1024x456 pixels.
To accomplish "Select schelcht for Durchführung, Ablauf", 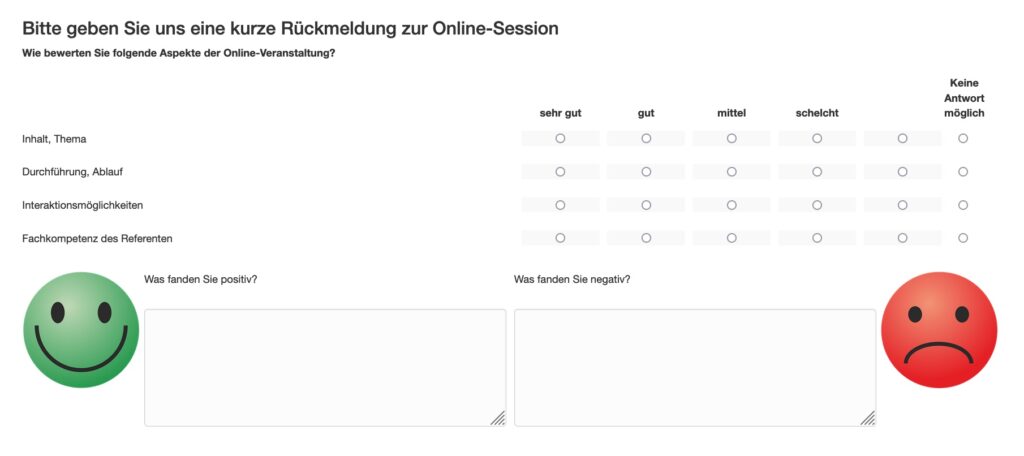I will [817, 172].
